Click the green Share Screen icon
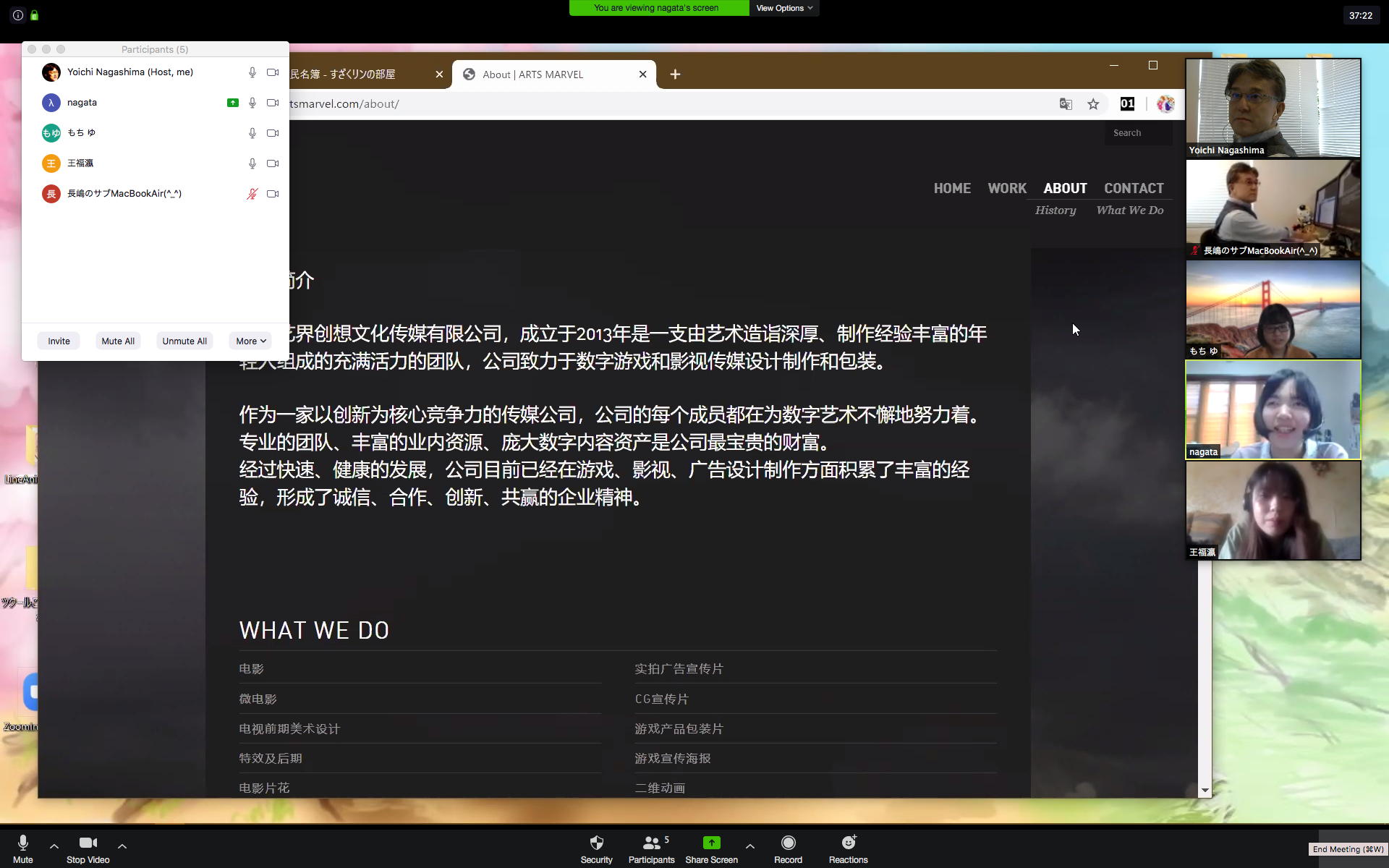The image size is (1389, 868). 711,843
